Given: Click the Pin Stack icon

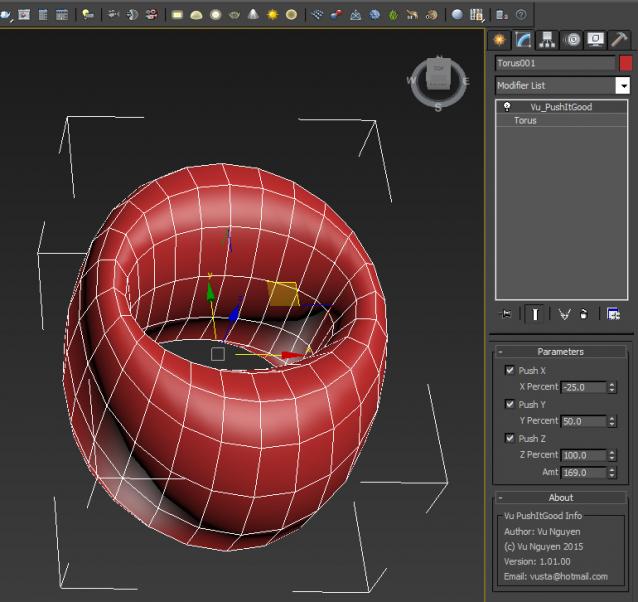Looking at the screenshot, I should (506, 314).
